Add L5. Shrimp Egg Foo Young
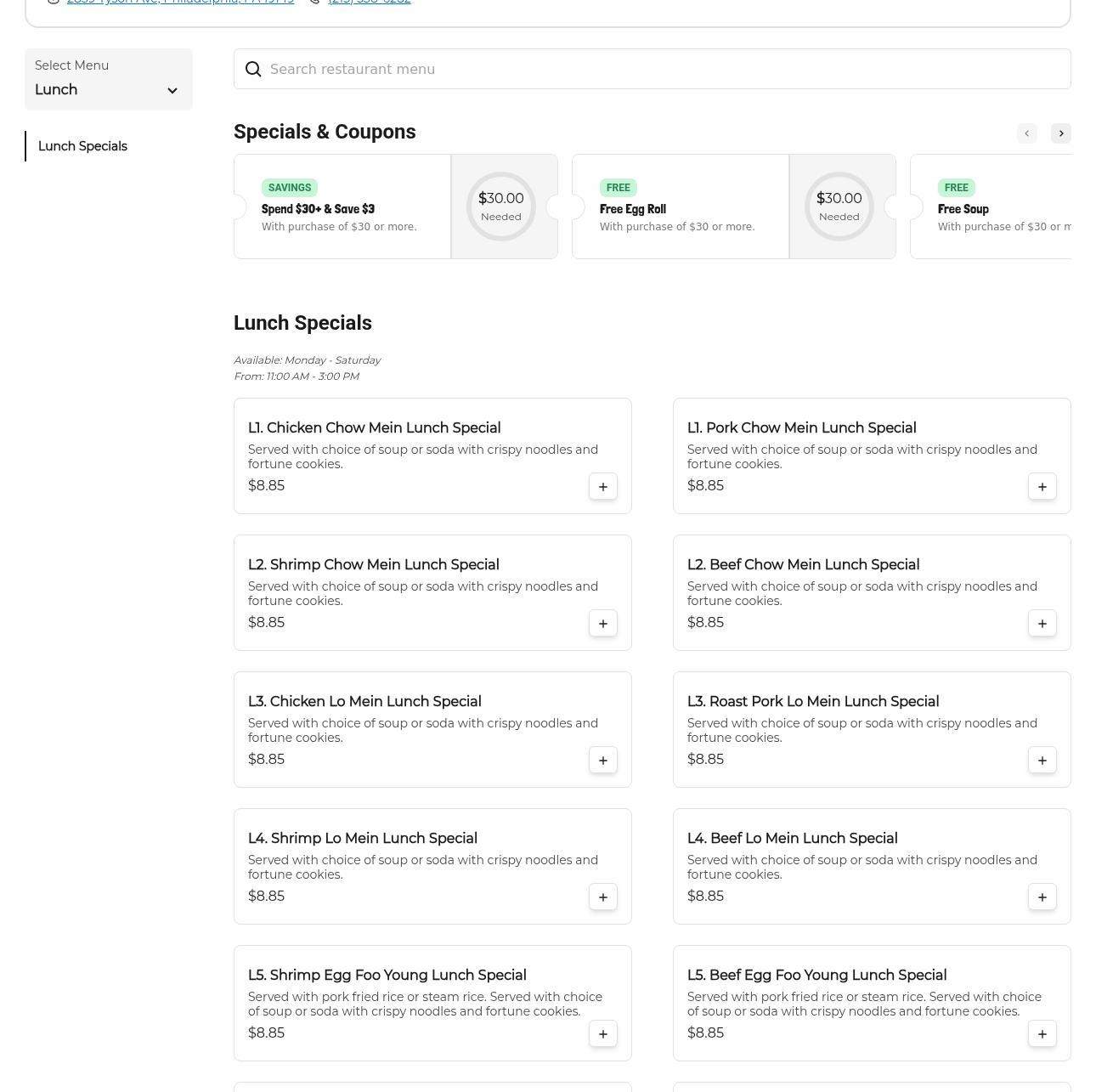Viewport: 1096px width, 1092px height. click(602, 1034)
